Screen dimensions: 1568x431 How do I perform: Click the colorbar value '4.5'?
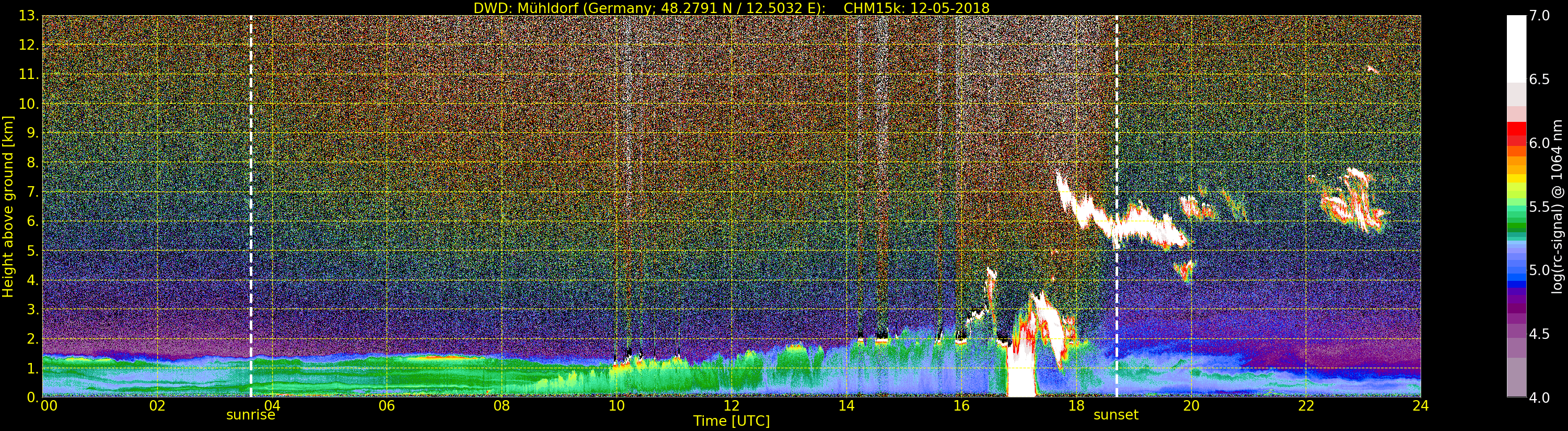coord(1539,334)
